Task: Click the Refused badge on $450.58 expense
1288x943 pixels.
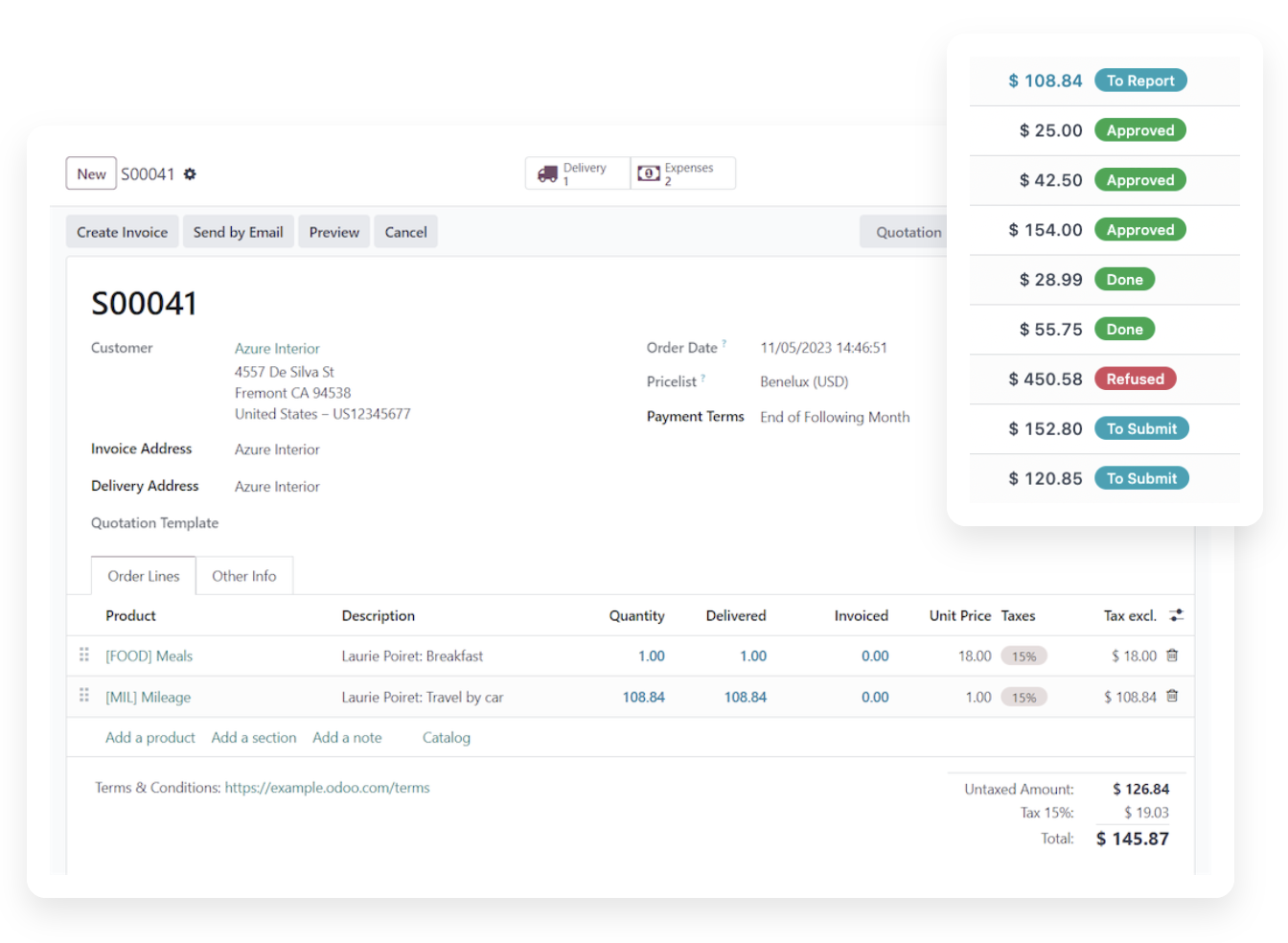Action: (1135, 379)
